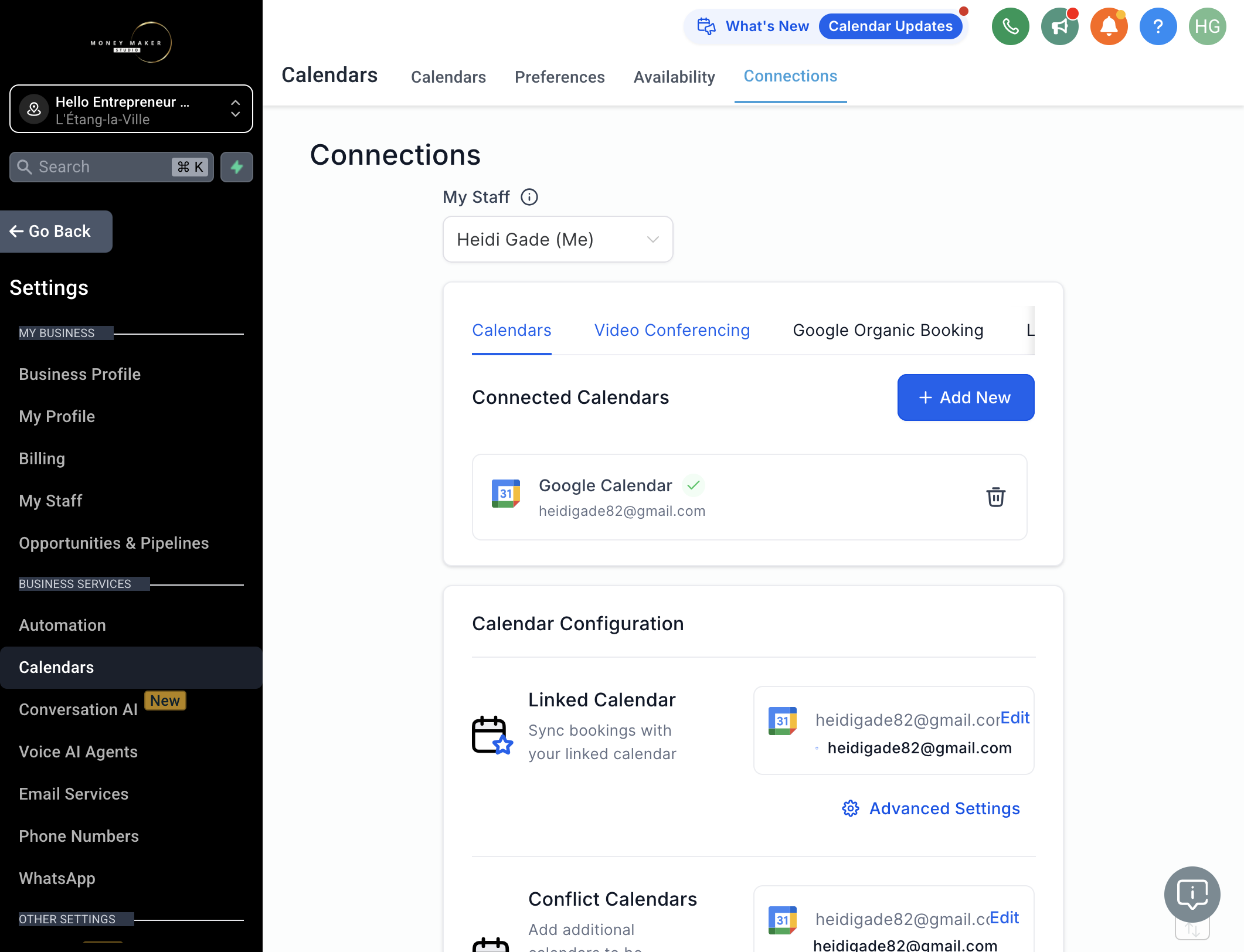Viewport: 1244px width, 952px height.
Task: Click the Money Maker Studio logo
Action: pos(131,42)
